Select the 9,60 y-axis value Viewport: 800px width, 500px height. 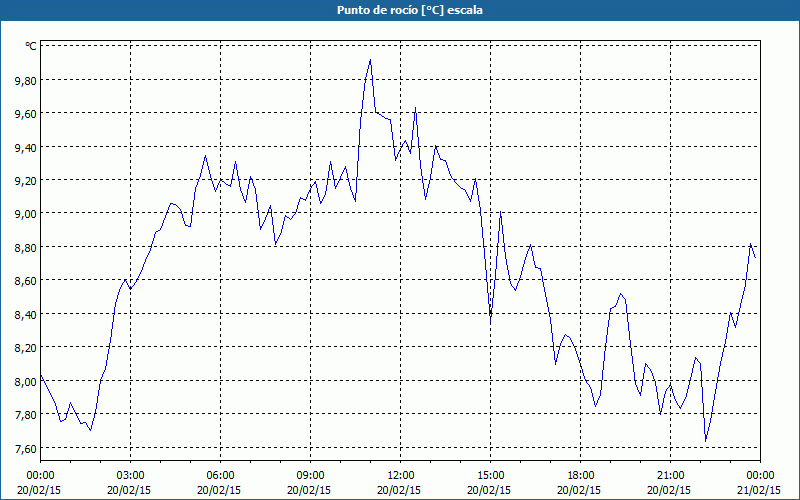coord(26,113)
